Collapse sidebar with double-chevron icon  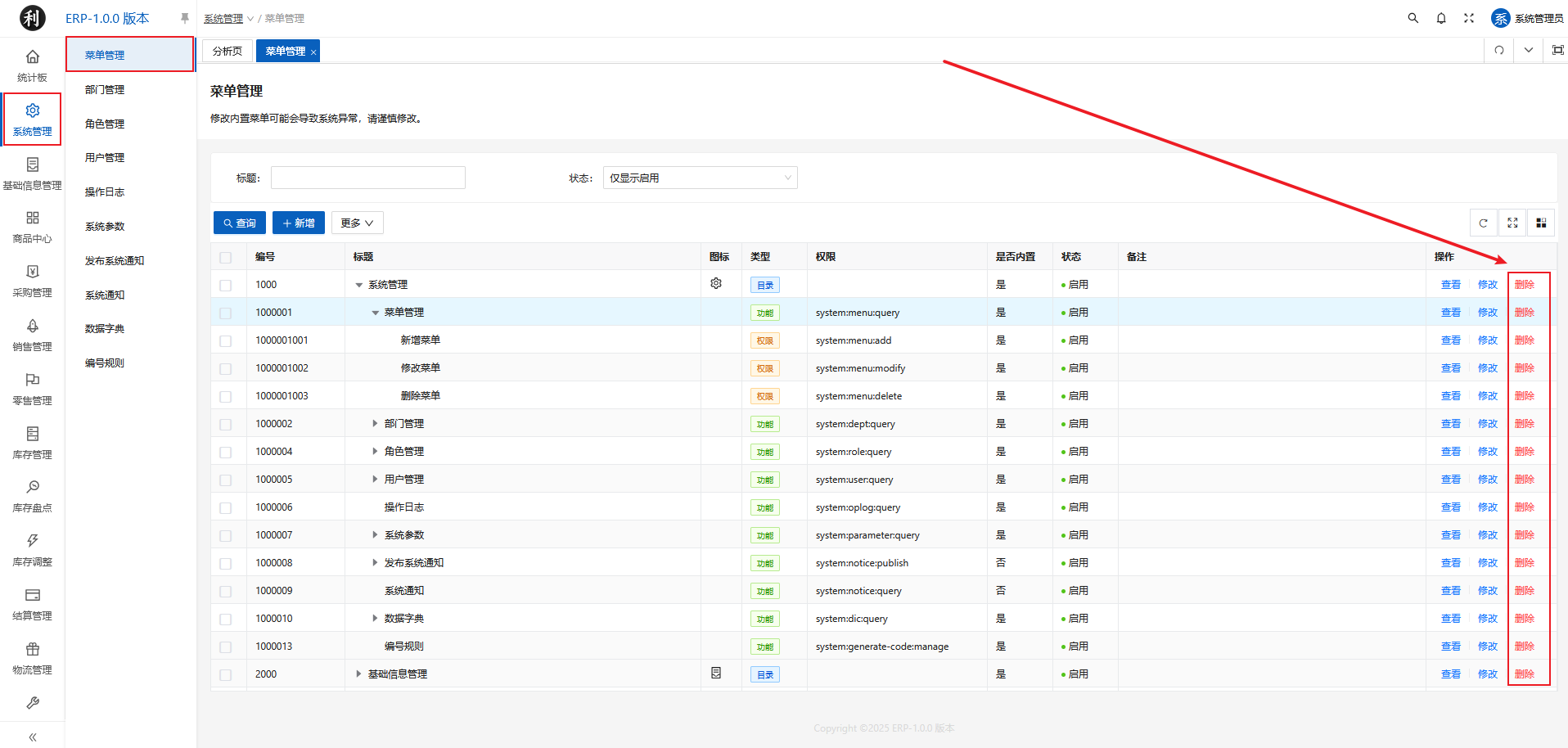pyautogui.click(x=33, y=737)
